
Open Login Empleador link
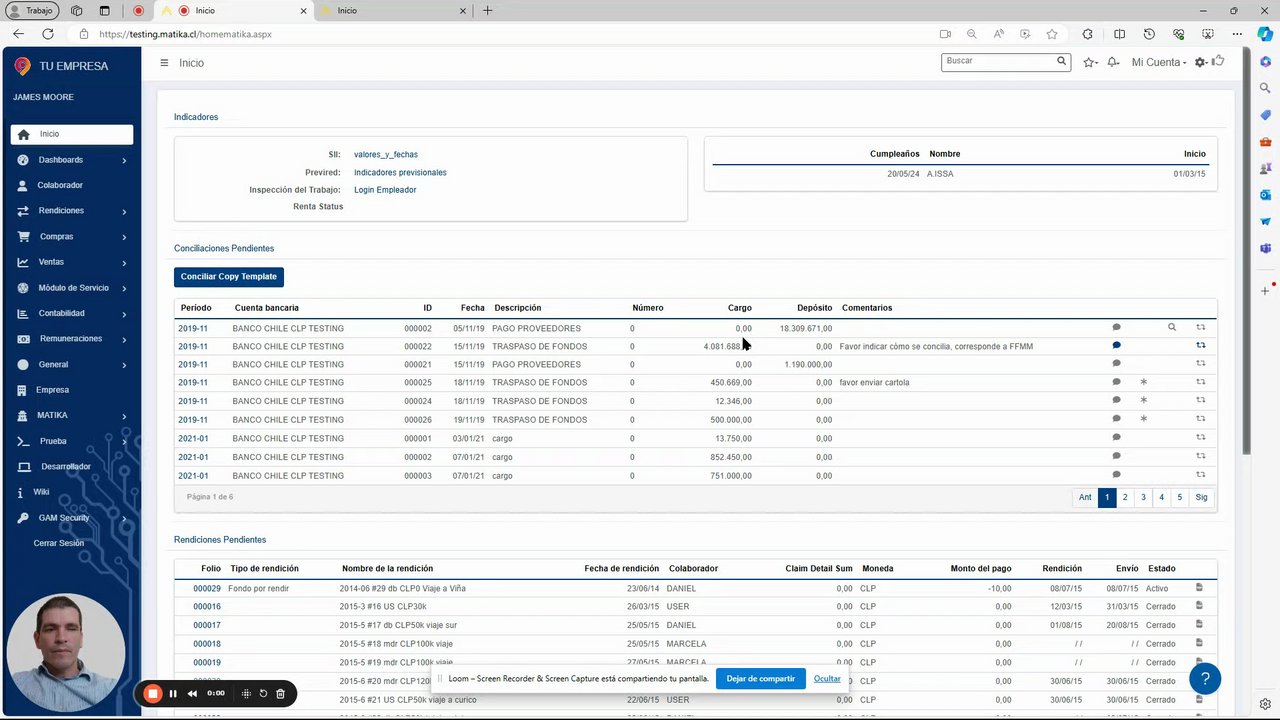pyautogui.click(x=385, y=190)
